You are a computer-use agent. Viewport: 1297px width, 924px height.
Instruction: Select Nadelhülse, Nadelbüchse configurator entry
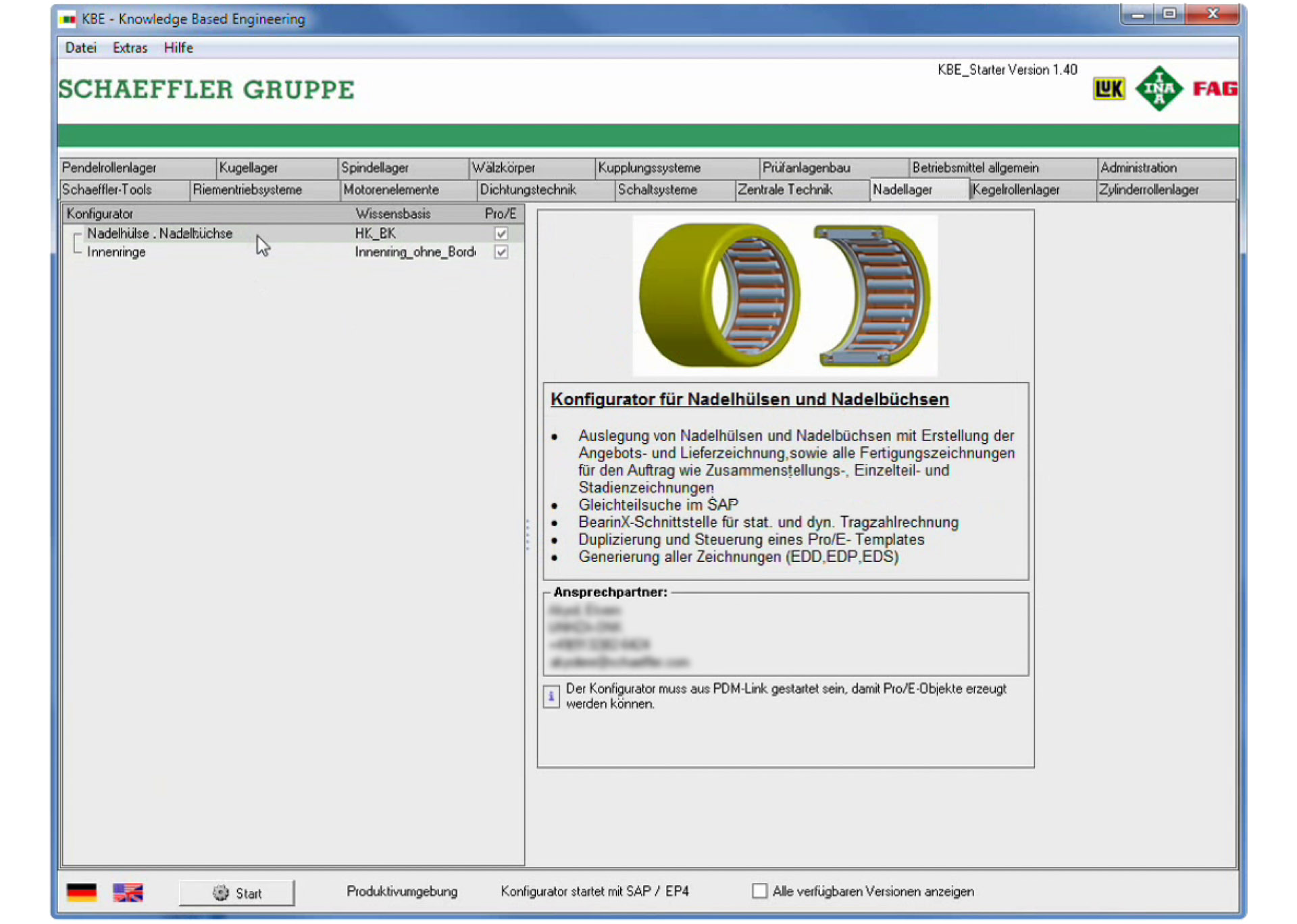pos(159,234)
